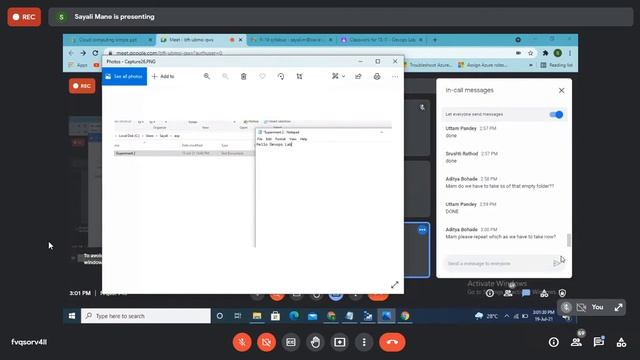Image resolution: width=640 pixels, height=360 pixels.
Task: Go forward in the shared Chrome
Action: (x=83, y=53)
